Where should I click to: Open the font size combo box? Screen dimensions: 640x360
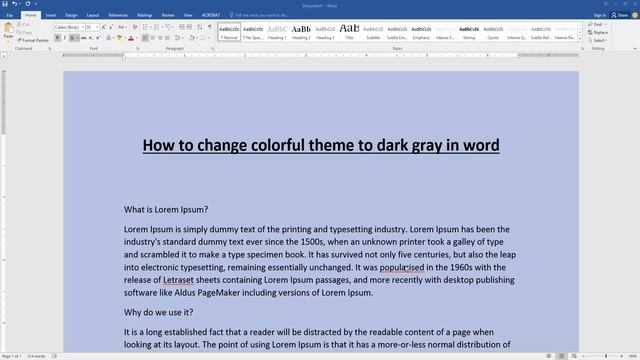tap(92, 27)
